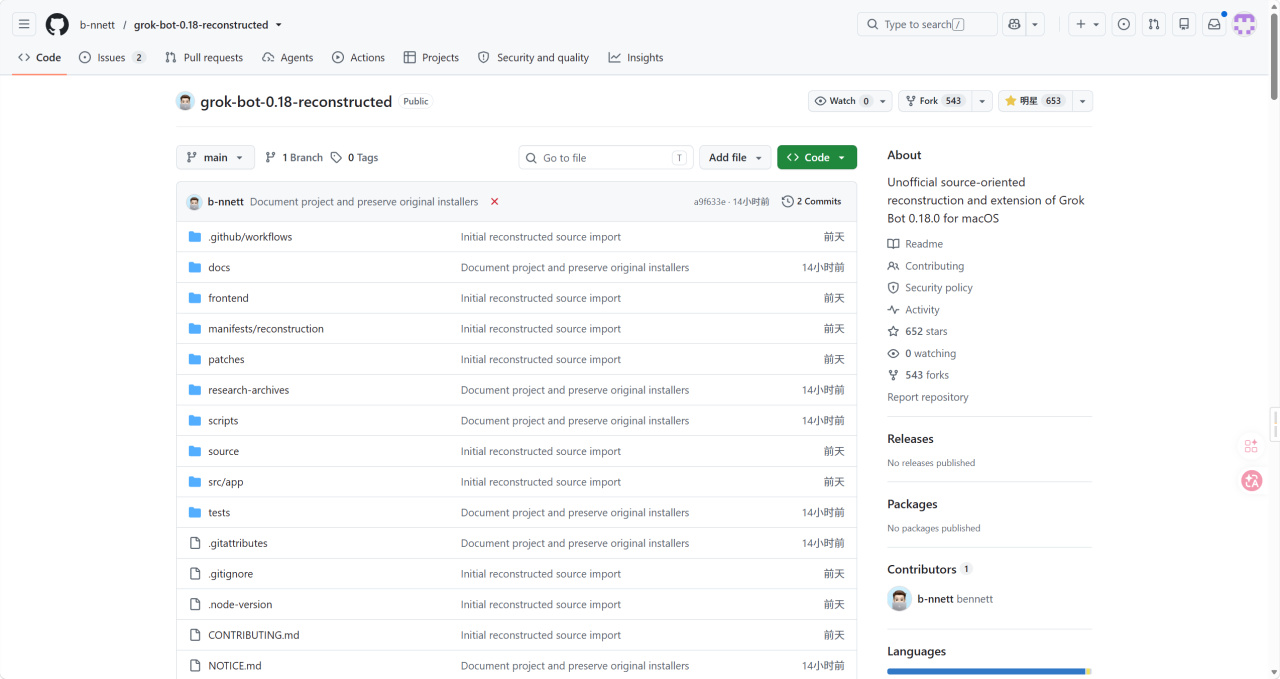Click the folder icon for frontend
This screenshot has width=1280, height=679.
coord(195,298)
